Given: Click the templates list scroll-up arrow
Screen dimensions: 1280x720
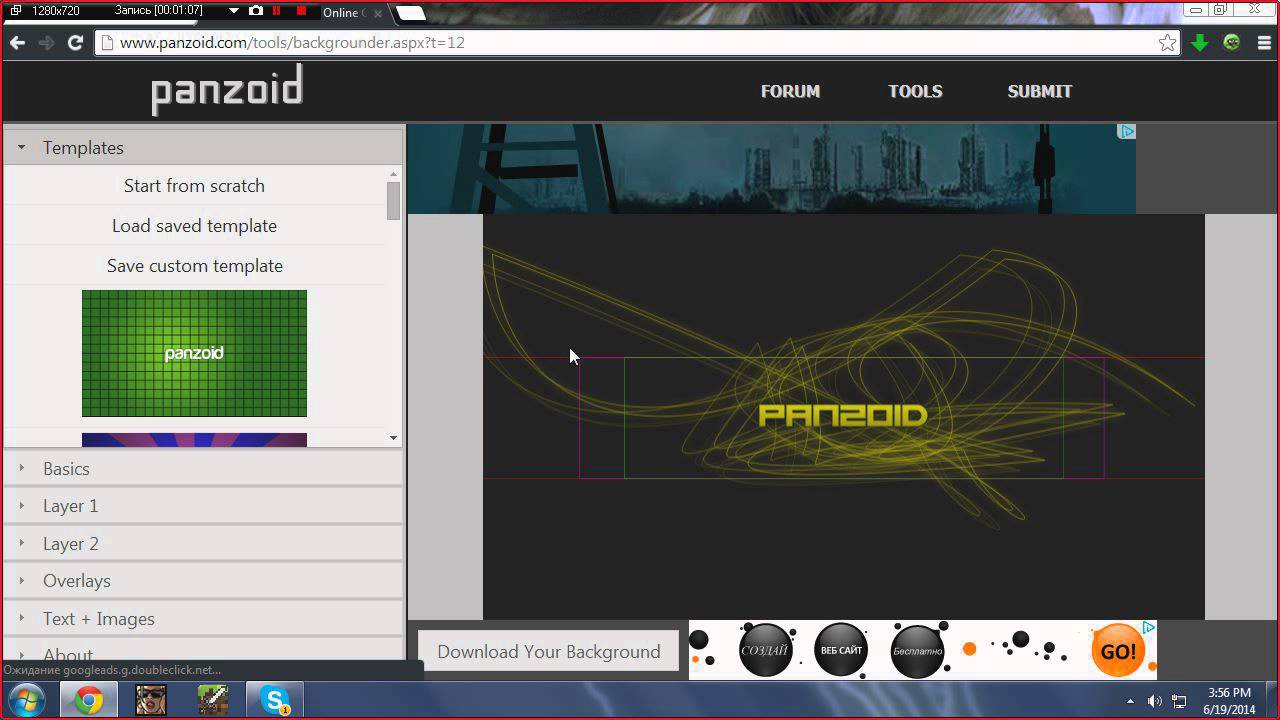Looking at the screenshot, I should [393, 174].
